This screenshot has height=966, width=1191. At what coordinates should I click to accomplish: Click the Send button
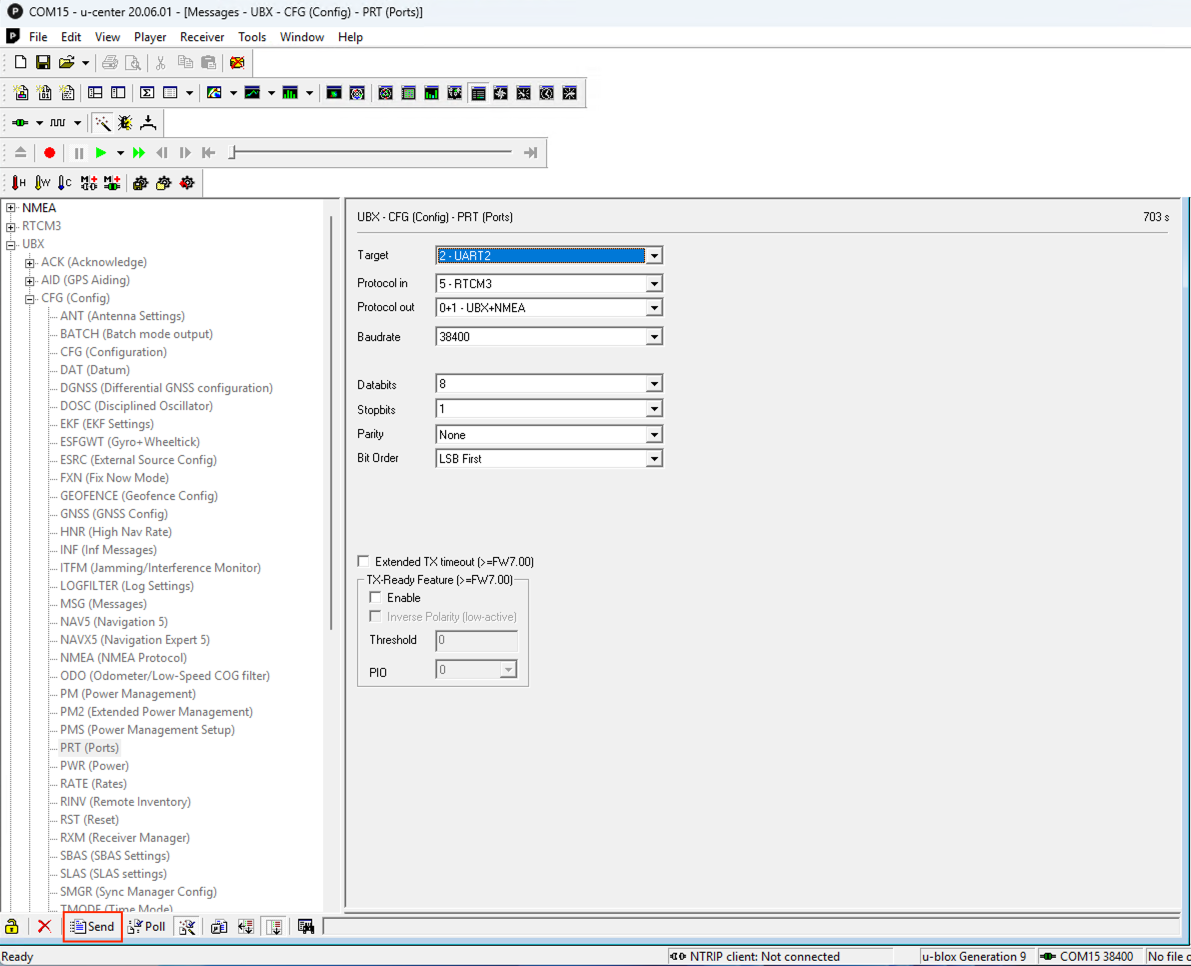pos(93,927)
